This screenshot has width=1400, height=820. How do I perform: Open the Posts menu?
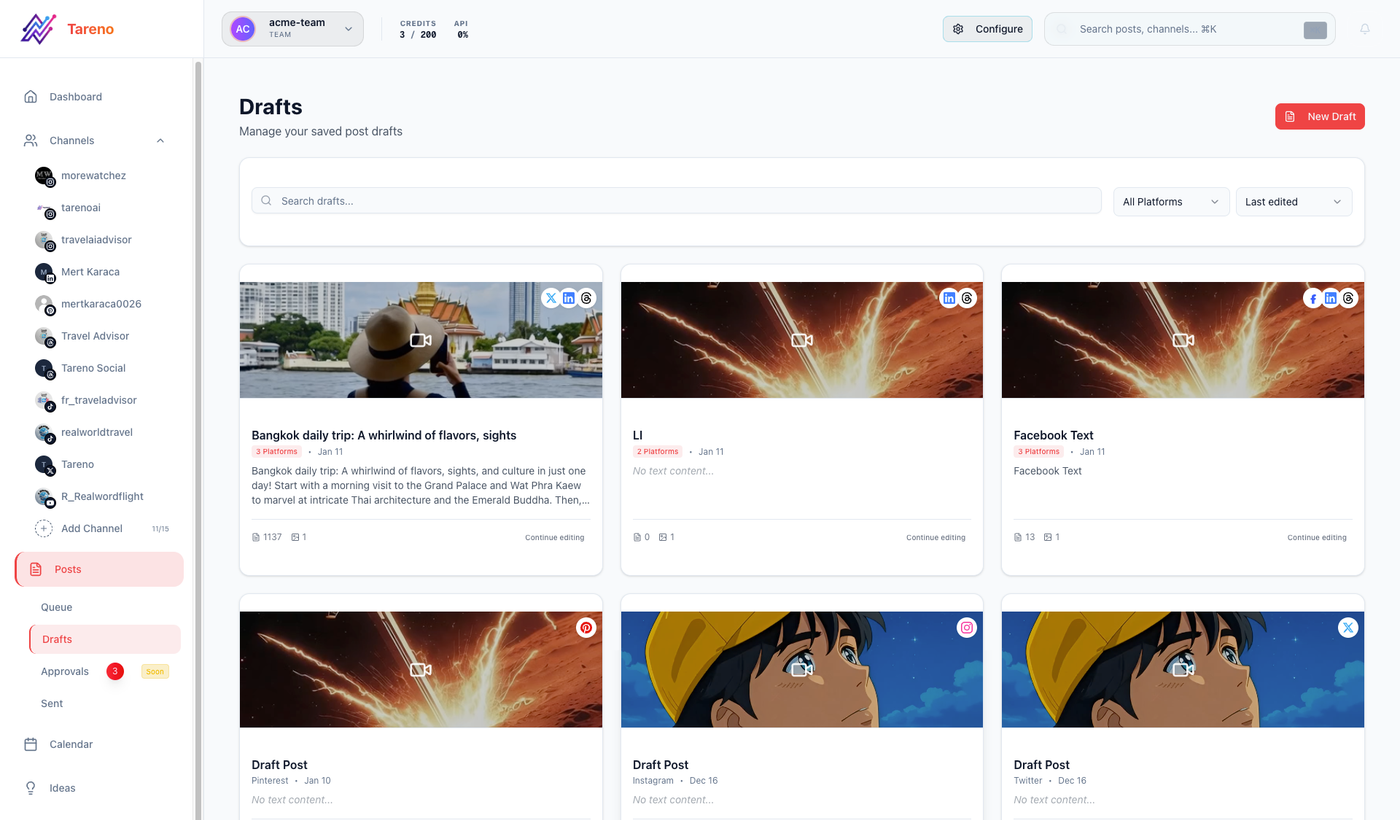point(99,569)
